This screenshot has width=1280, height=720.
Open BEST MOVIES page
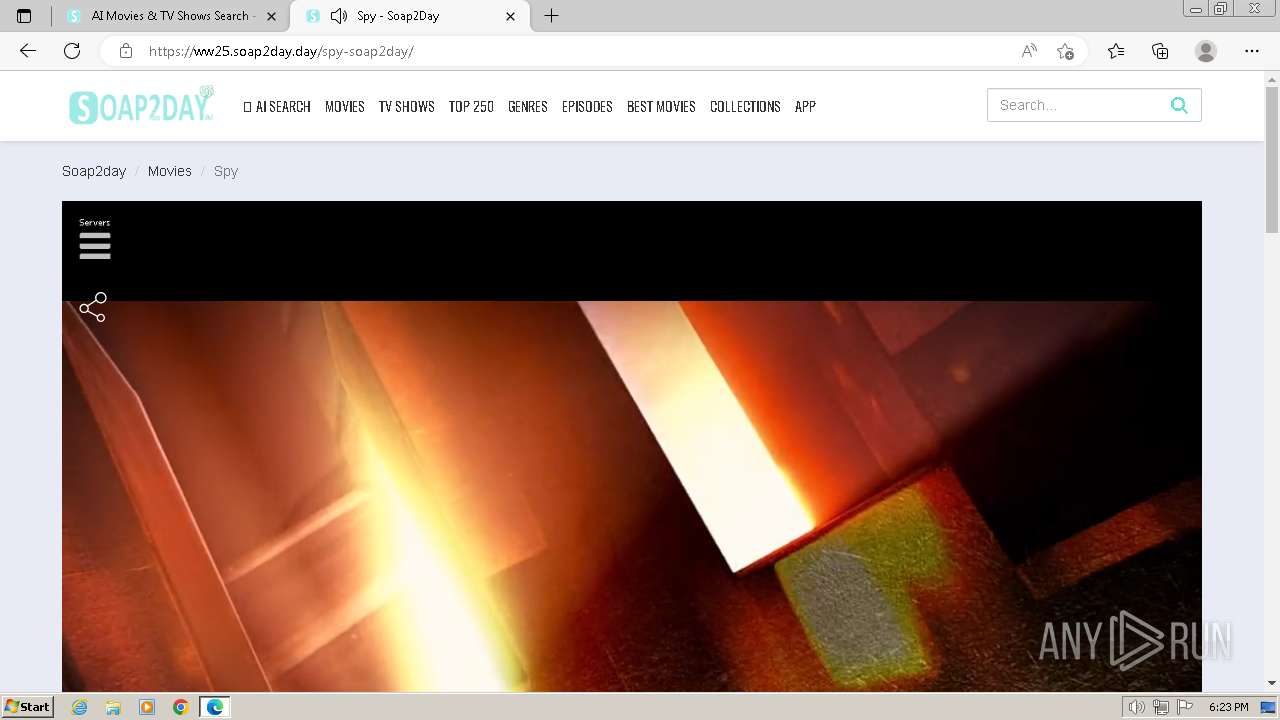click(661, 106)
